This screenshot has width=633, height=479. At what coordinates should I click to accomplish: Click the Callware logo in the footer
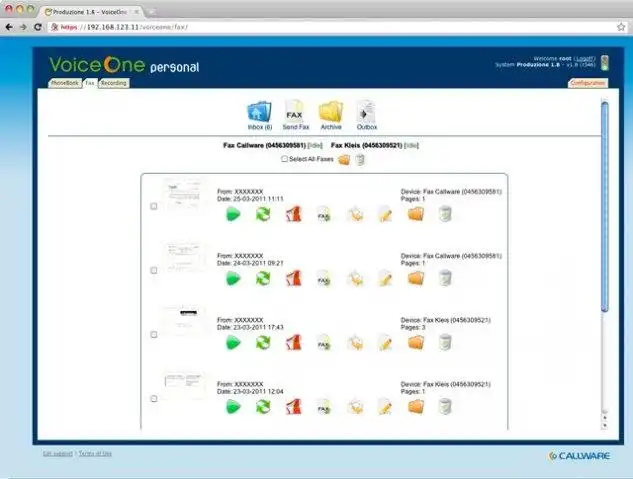[x=579, y=456]
